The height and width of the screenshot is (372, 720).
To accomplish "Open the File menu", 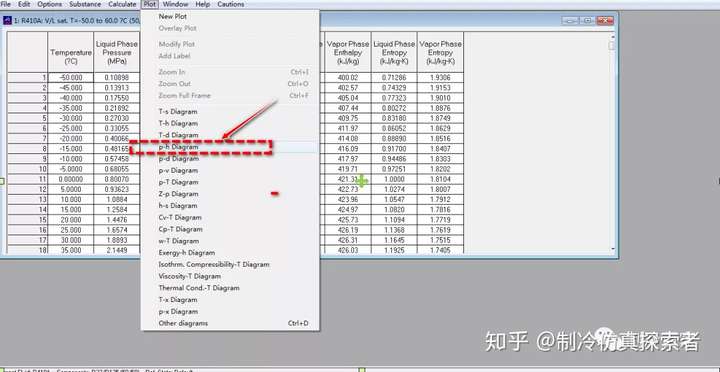I will point(6,4).
